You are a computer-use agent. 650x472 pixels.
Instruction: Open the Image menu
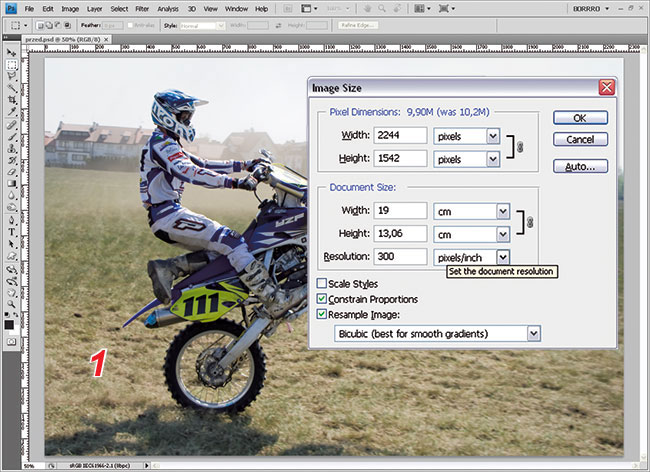70,8
